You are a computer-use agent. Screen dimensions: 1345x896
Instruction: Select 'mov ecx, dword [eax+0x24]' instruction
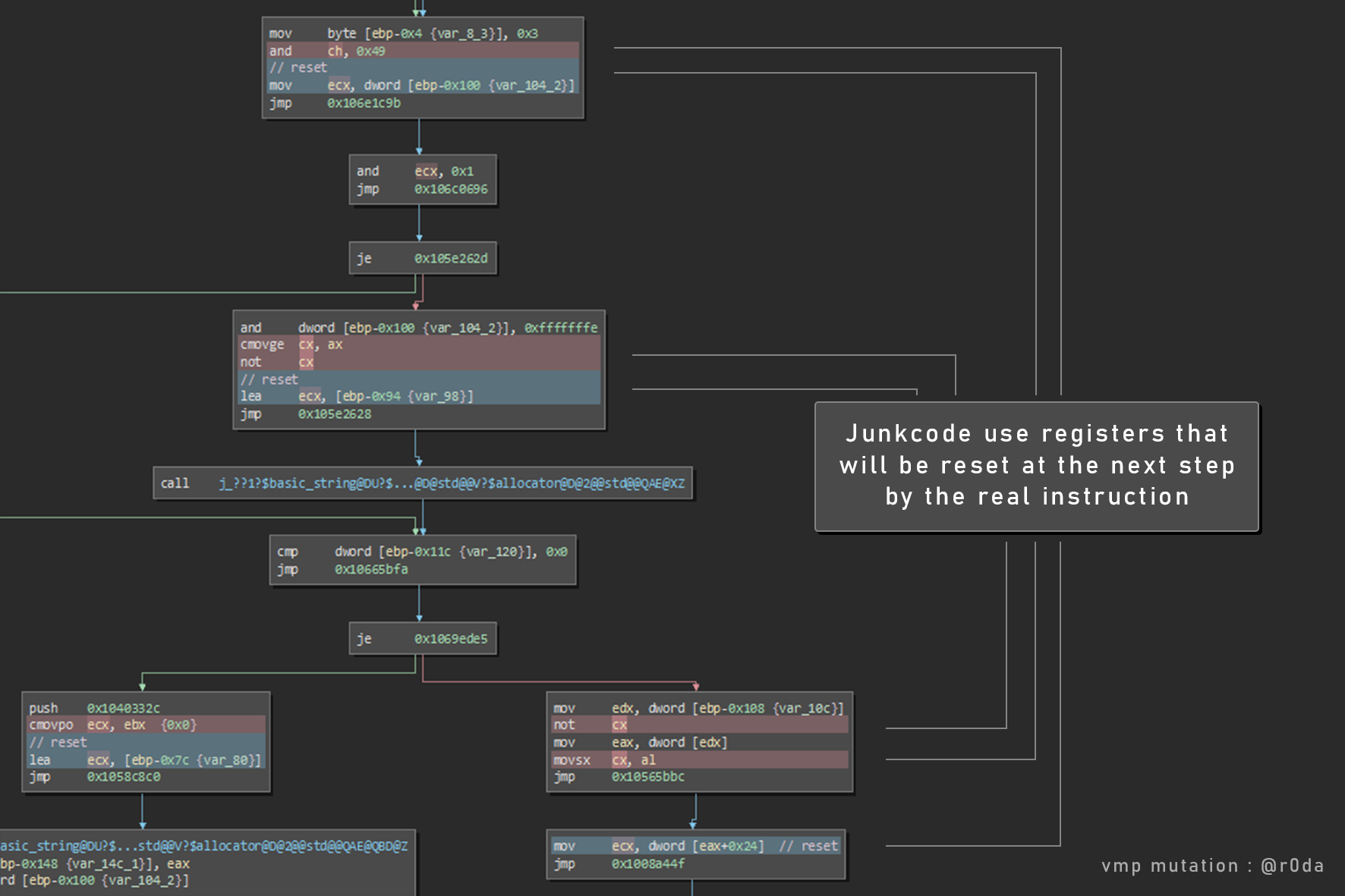658,846
